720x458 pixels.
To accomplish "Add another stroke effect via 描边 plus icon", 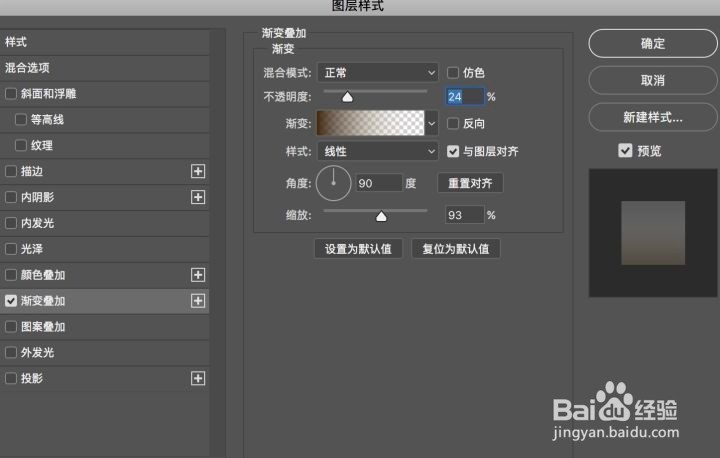I will pos(198,171).
